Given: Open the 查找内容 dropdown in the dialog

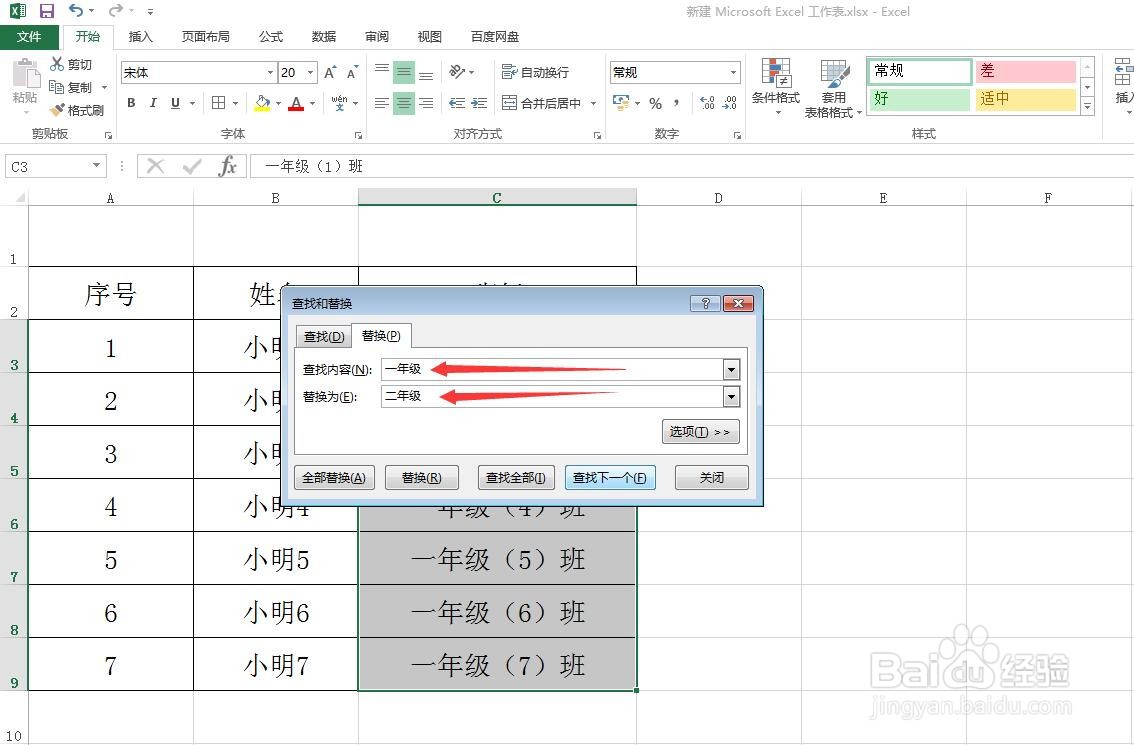Looking at the screenshot, I should [x=731, y=368].
